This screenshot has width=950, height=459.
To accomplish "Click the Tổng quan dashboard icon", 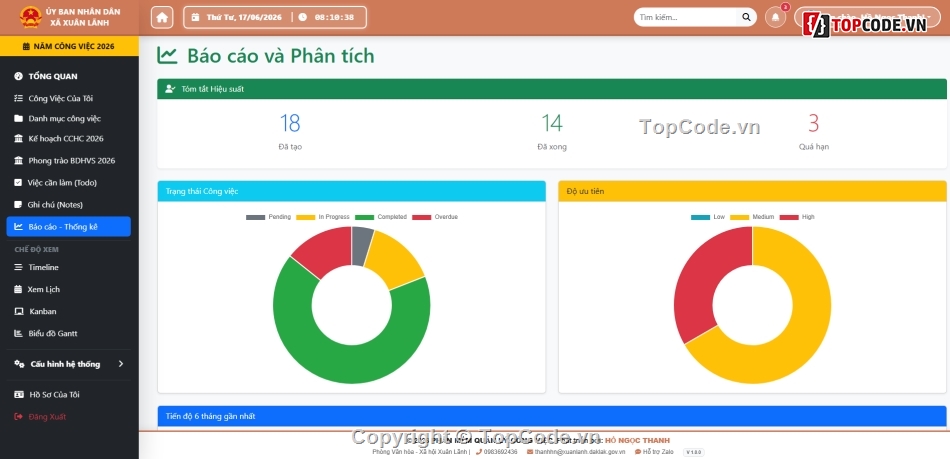I will click(x=18, y=76).
